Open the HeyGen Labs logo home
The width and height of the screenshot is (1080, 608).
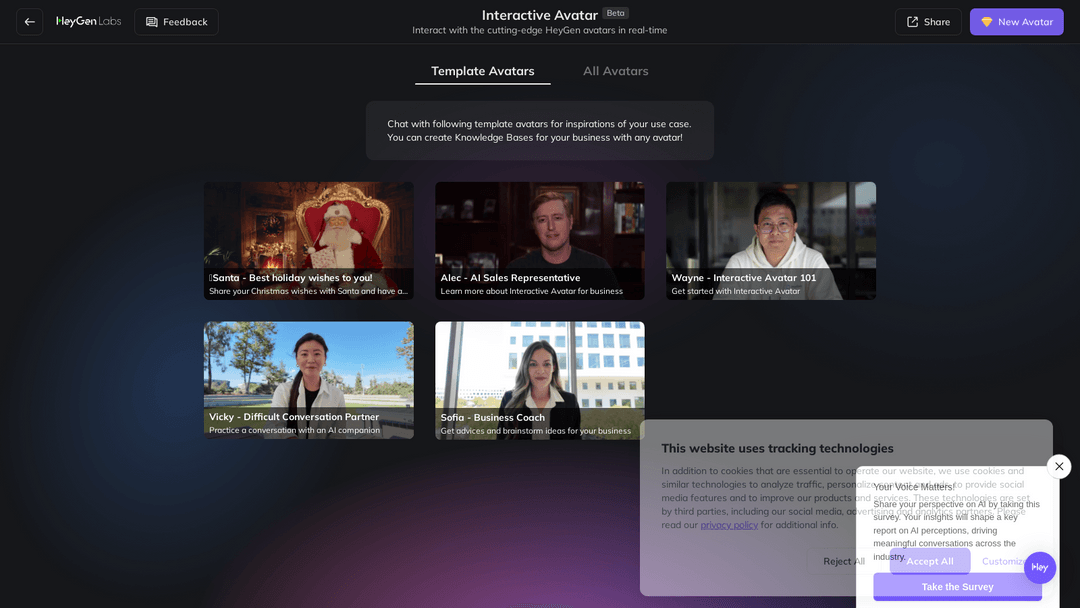point(89,21)
